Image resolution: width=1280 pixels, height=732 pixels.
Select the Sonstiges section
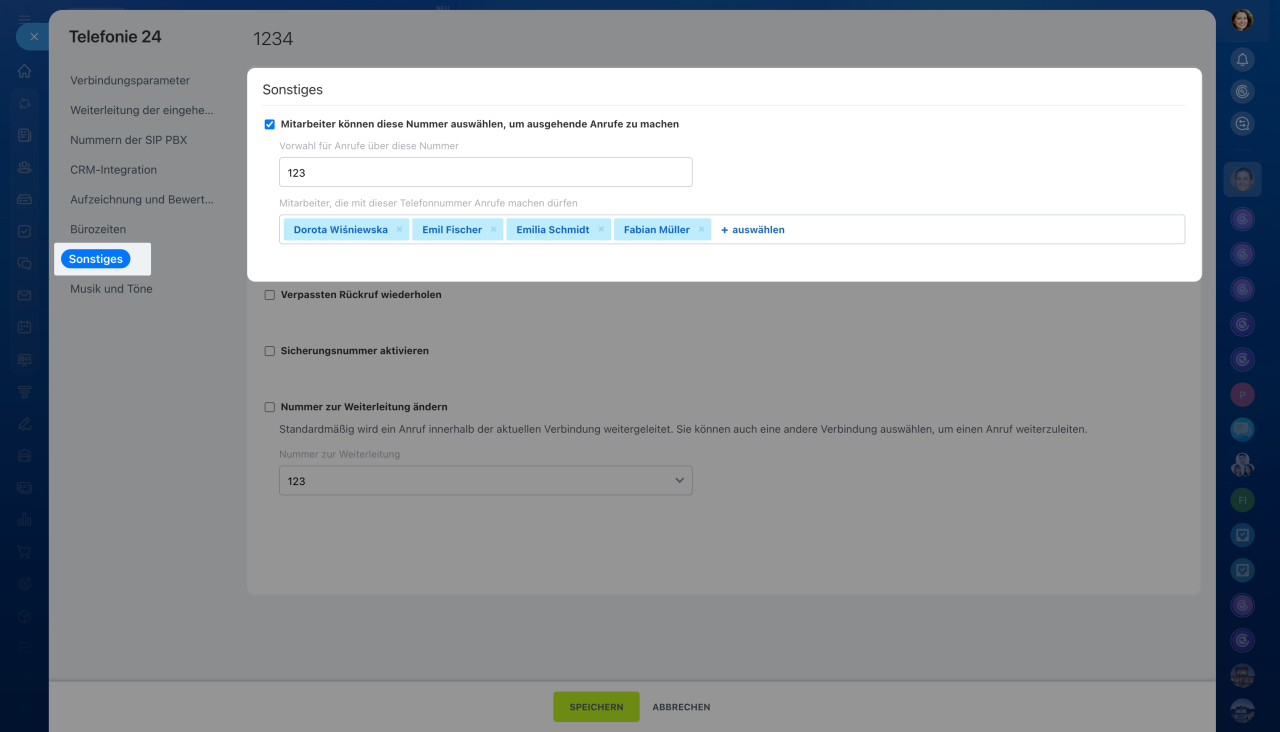coord(96,259)
